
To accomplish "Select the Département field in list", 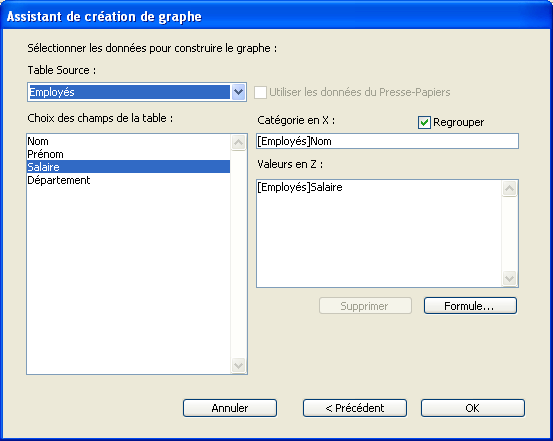I will point(128,180).
